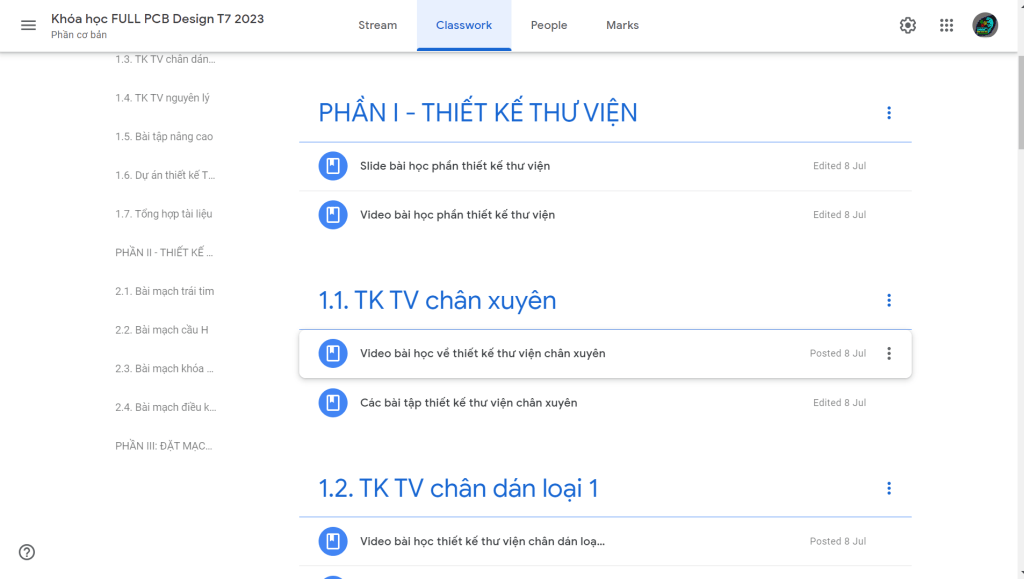Open more options for 1.1. TK TV chân xuyên
The image size is (1024, 579).
[889, 300]
